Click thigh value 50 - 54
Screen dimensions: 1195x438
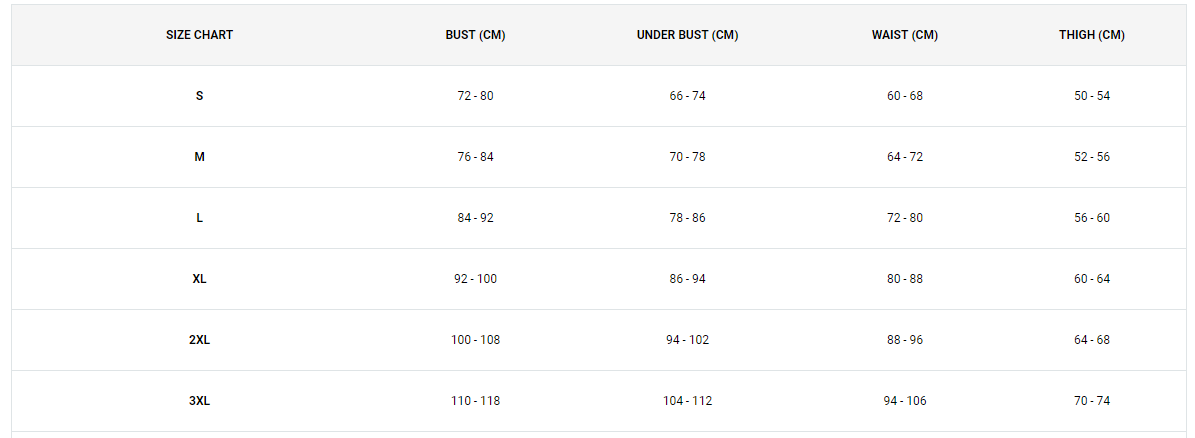point(1092,96)
